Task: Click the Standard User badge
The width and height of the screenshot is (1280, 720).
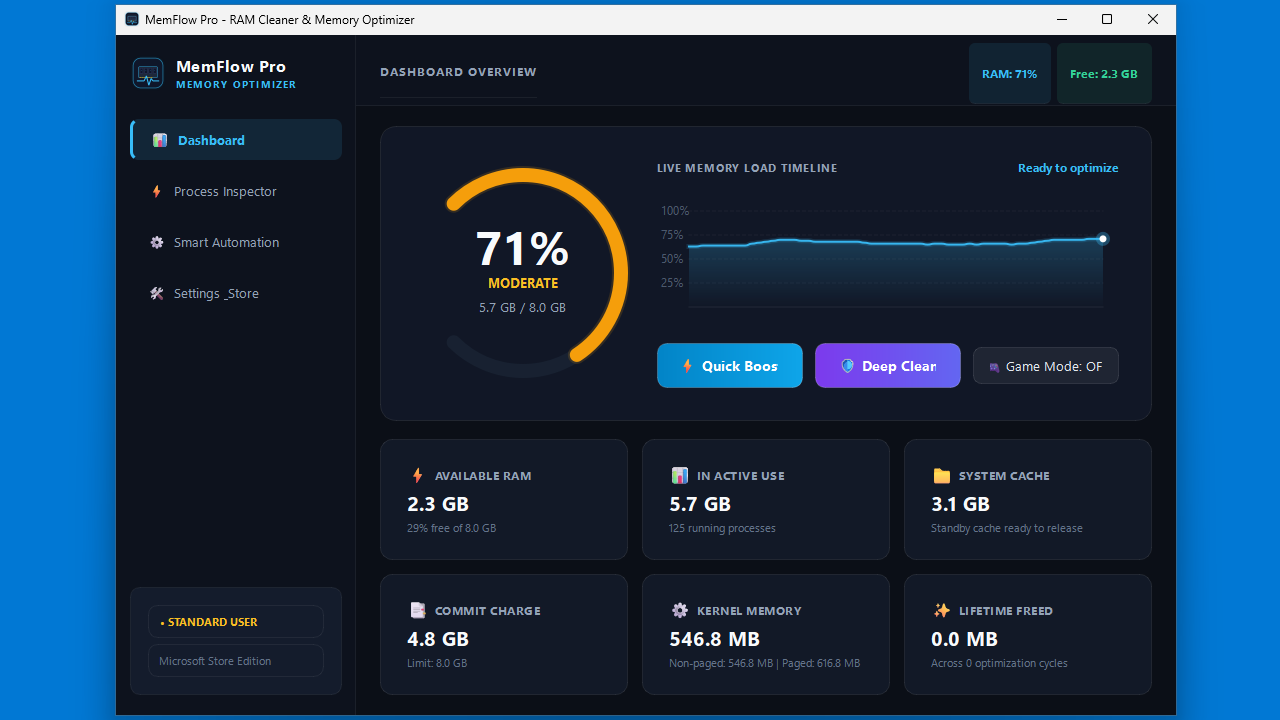Action: click(236, 622)
